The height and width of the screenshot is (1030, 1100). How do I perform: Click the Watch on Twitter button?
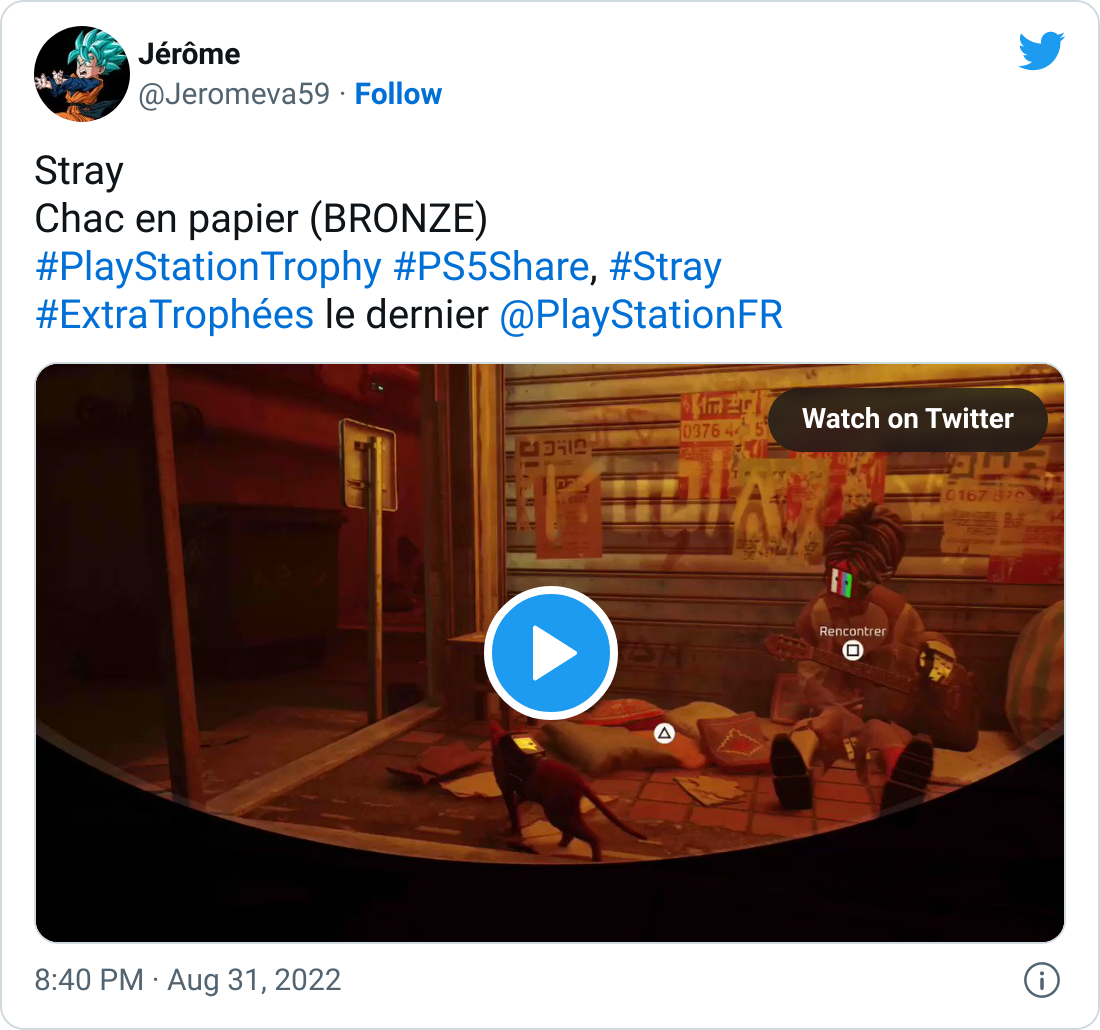(x=908, y=419)
